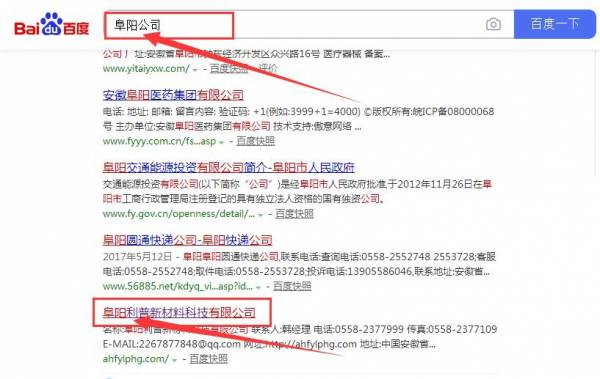This screenshot has width=600, height=379.
Task: Click the 百度一下 search button
Action: [x=554, y=24]
